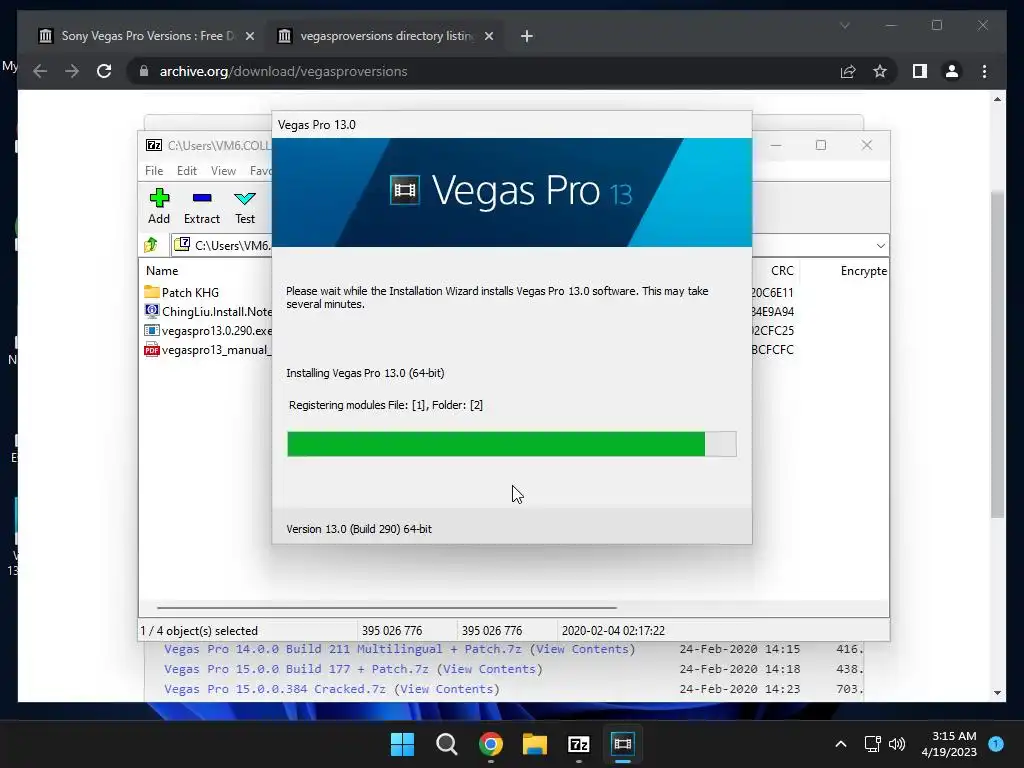Open the File menu in 7-Zip
Image resolution: width=1024 pixels, height=768 pixels.
click(x=154, y=170)
